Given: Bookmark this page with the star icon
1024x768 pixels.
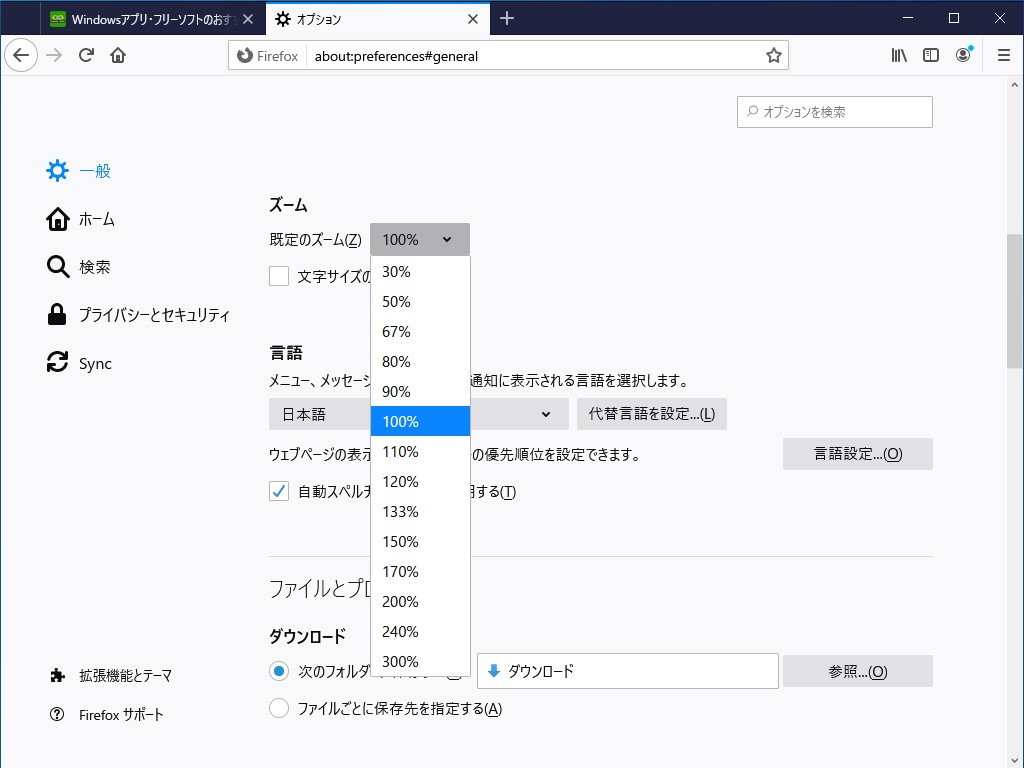Looking at the screenshot, I should [x=773, y=55].
